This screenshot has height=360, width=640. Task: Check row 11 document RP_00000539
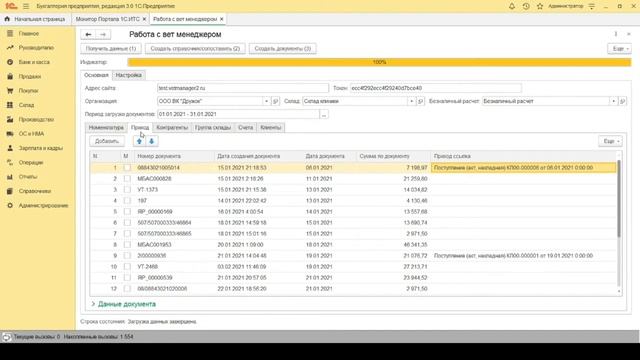pos(127,278)
